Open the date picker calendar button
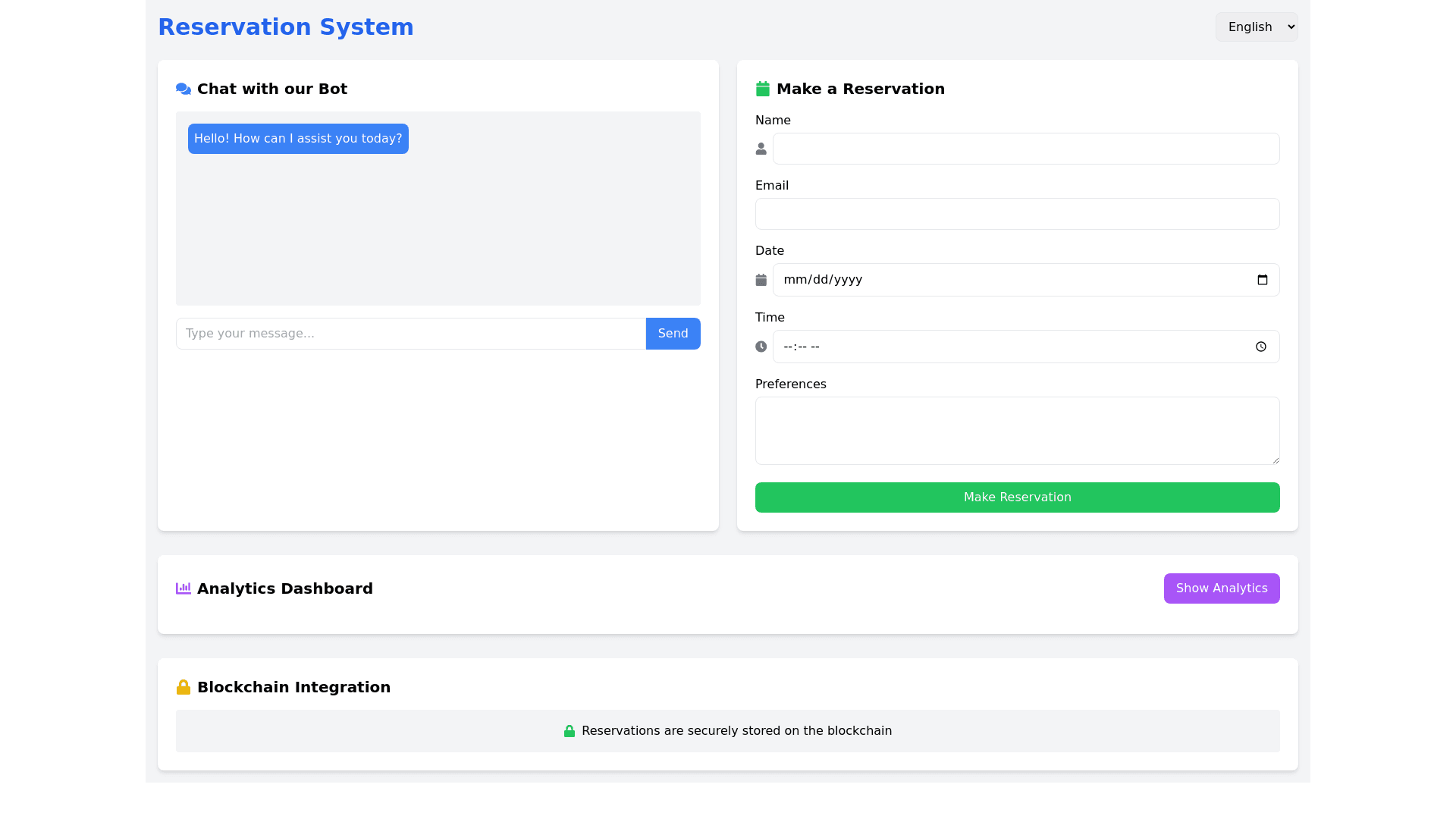 pos(1262,280)
